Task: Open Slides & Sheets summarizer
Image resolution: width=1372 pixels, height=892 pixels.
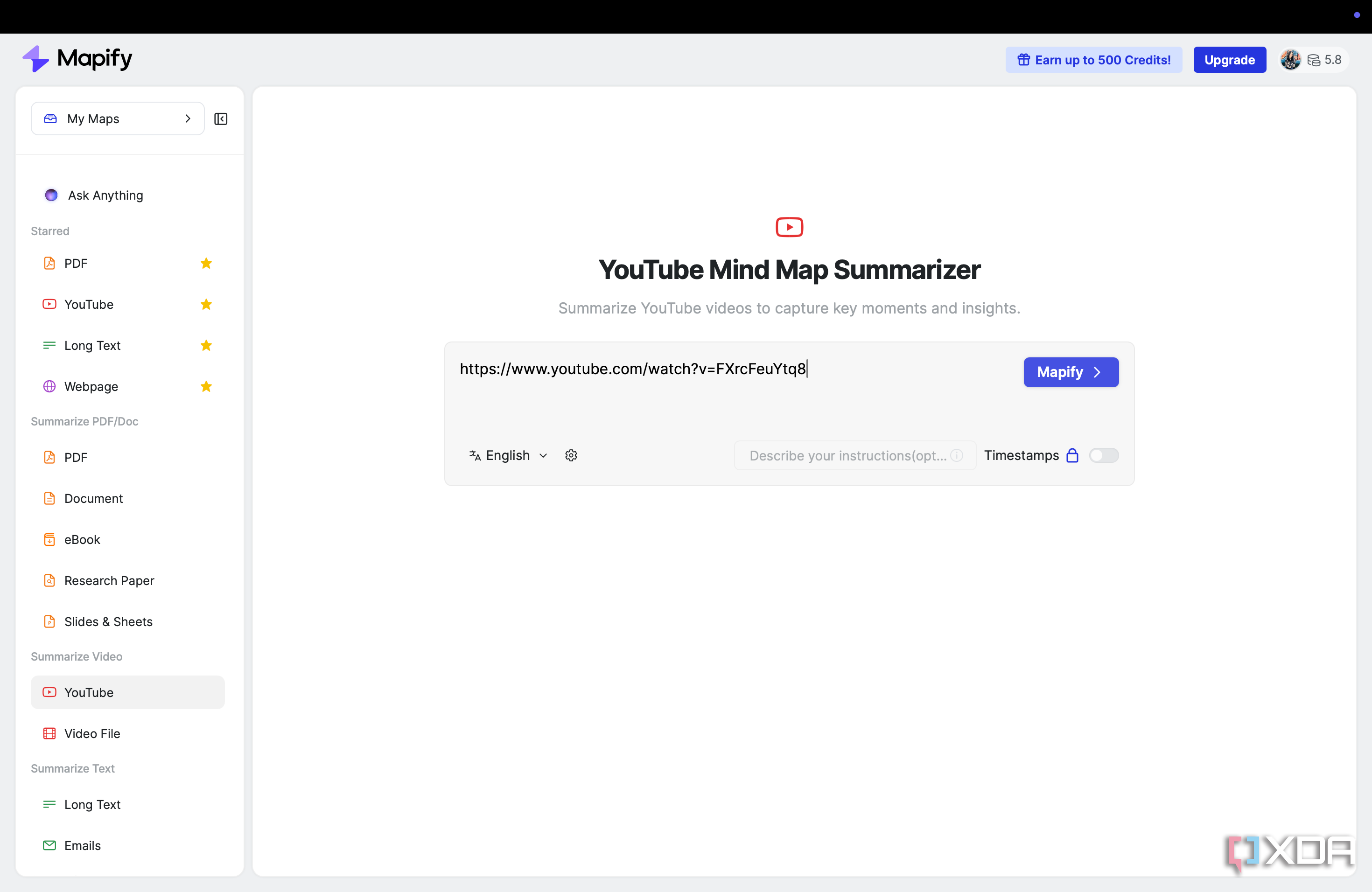Action: click(127, 621)
